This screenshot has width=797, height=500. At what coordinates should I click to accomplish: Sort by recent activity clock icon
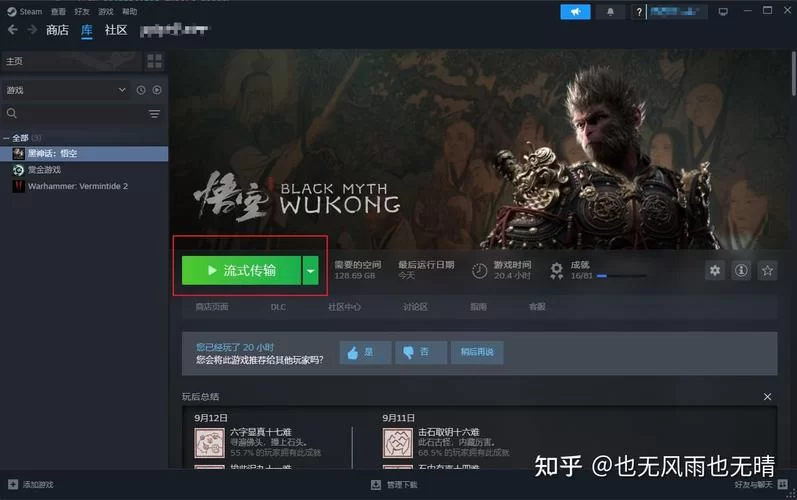[141, 90]
